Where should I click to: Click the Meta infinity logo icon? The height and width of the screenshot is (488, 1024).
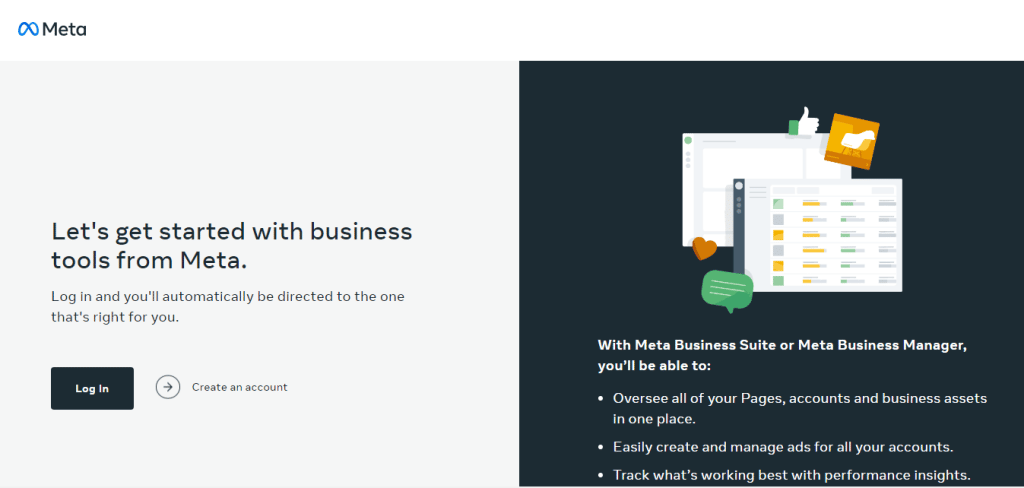(x=28, y=29)
